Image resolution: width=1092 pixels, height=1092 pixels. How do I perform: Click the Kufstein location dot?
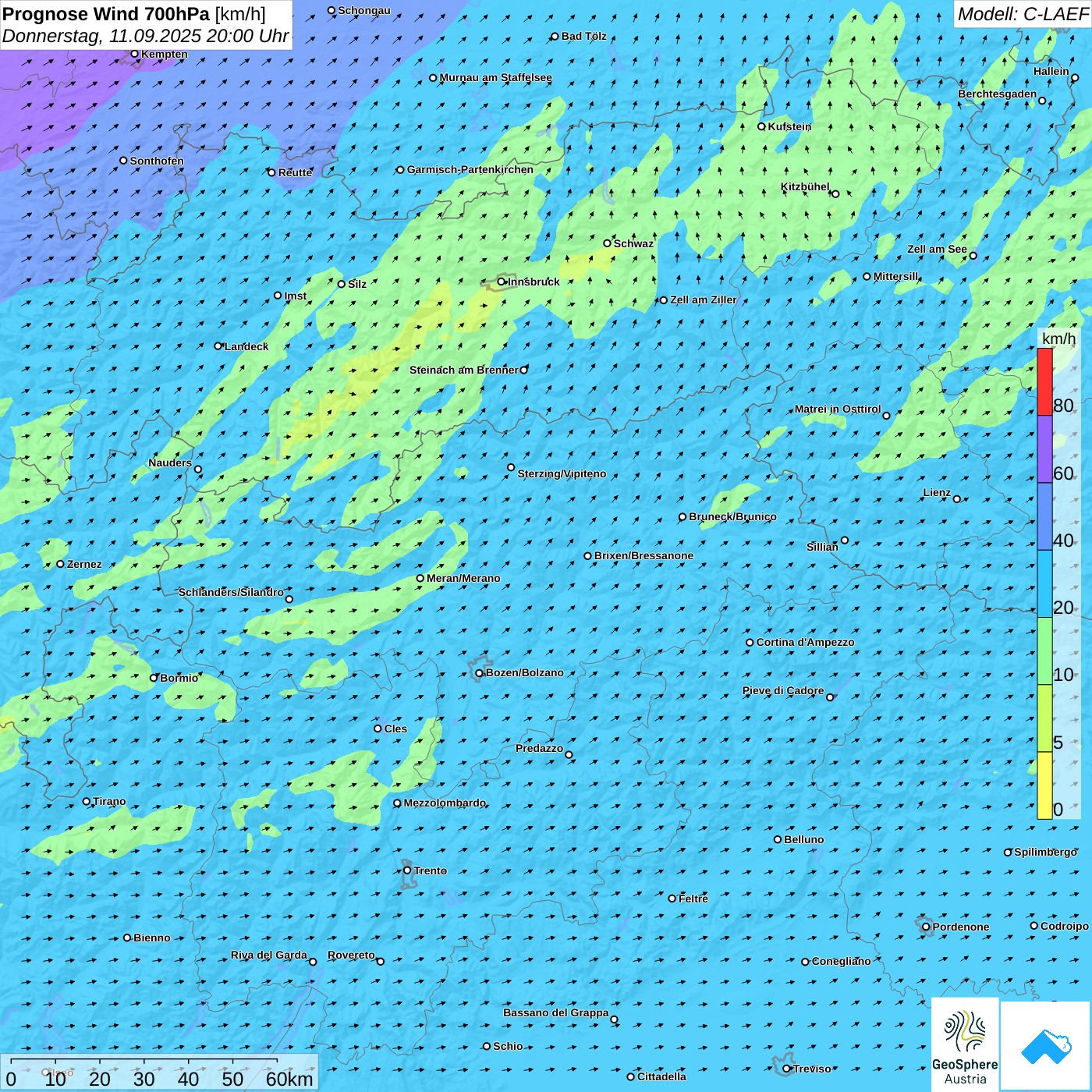(761, 126)
